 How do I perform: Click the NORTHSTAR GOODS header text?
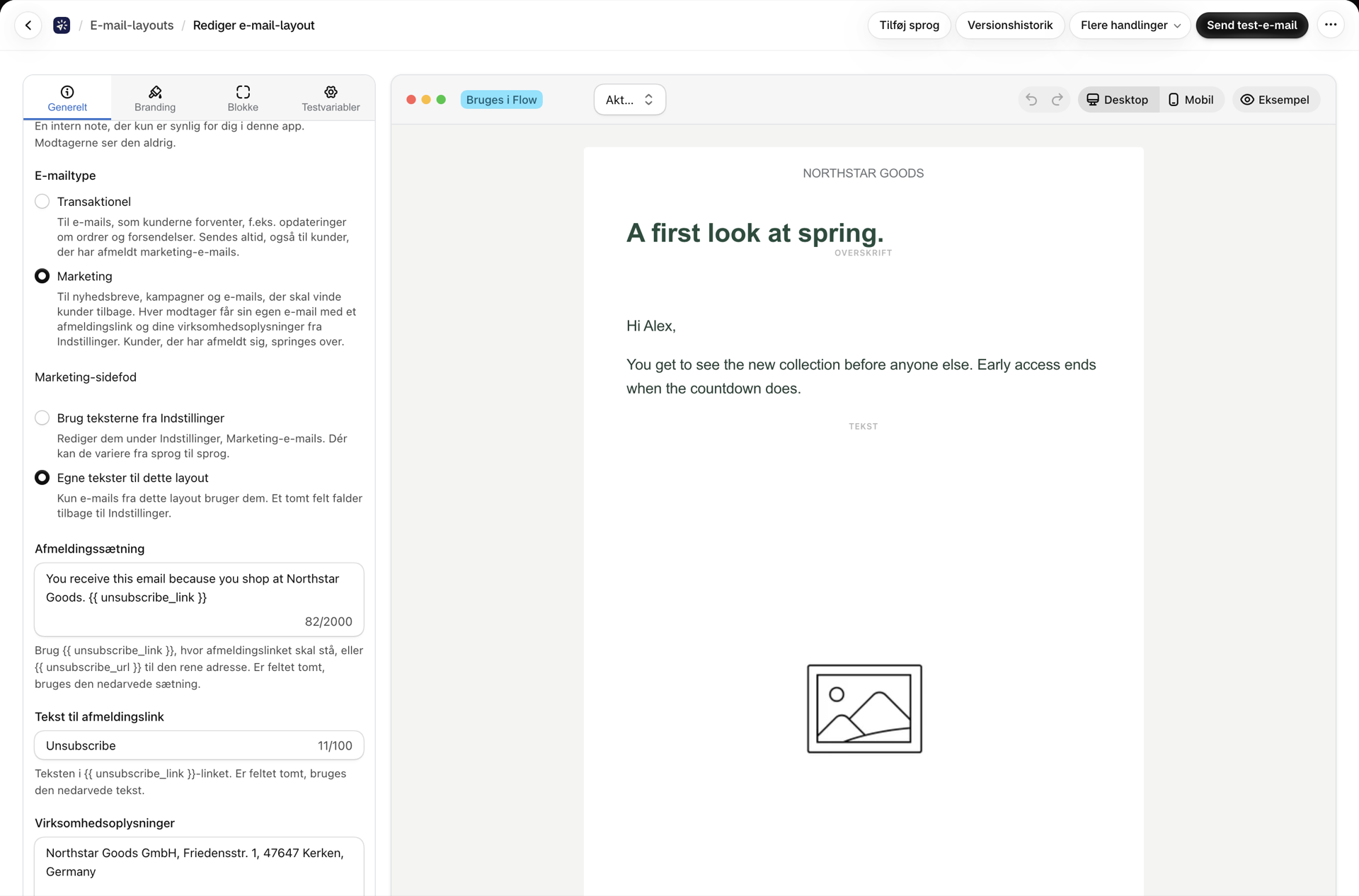pos(863,173)
